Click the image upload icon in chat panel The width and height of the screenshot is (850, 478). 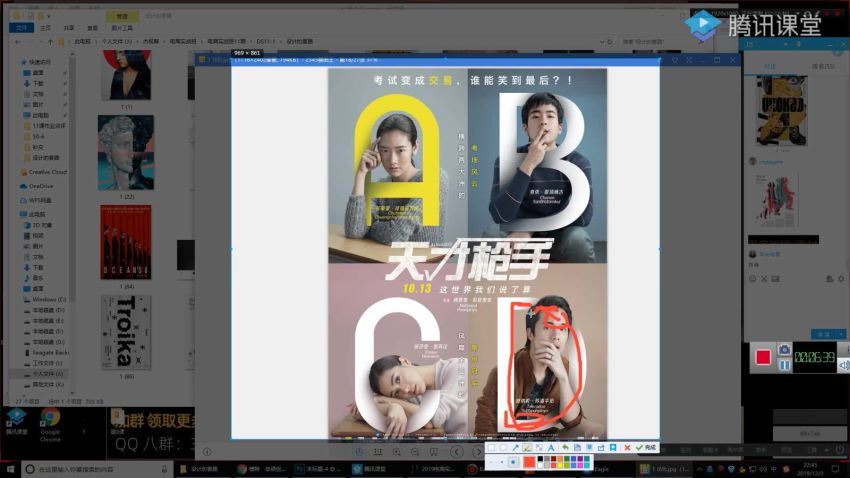tap(775, 279)
